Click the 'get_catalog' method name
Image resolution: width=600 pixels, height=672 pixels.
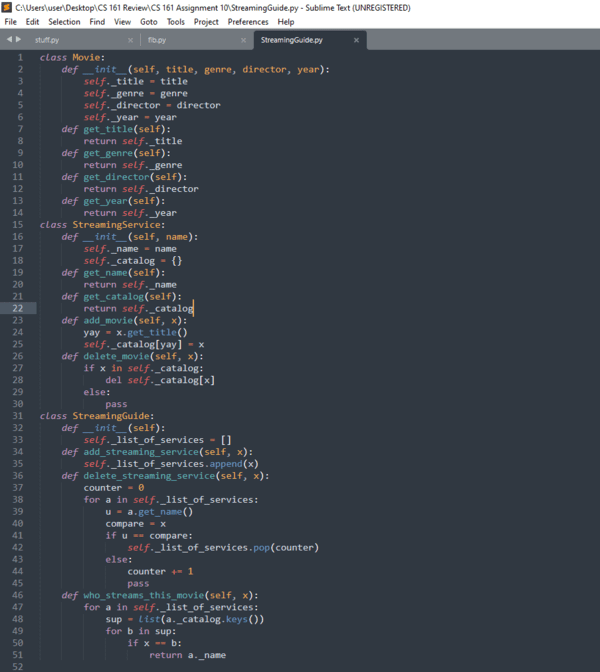(114, 297)
